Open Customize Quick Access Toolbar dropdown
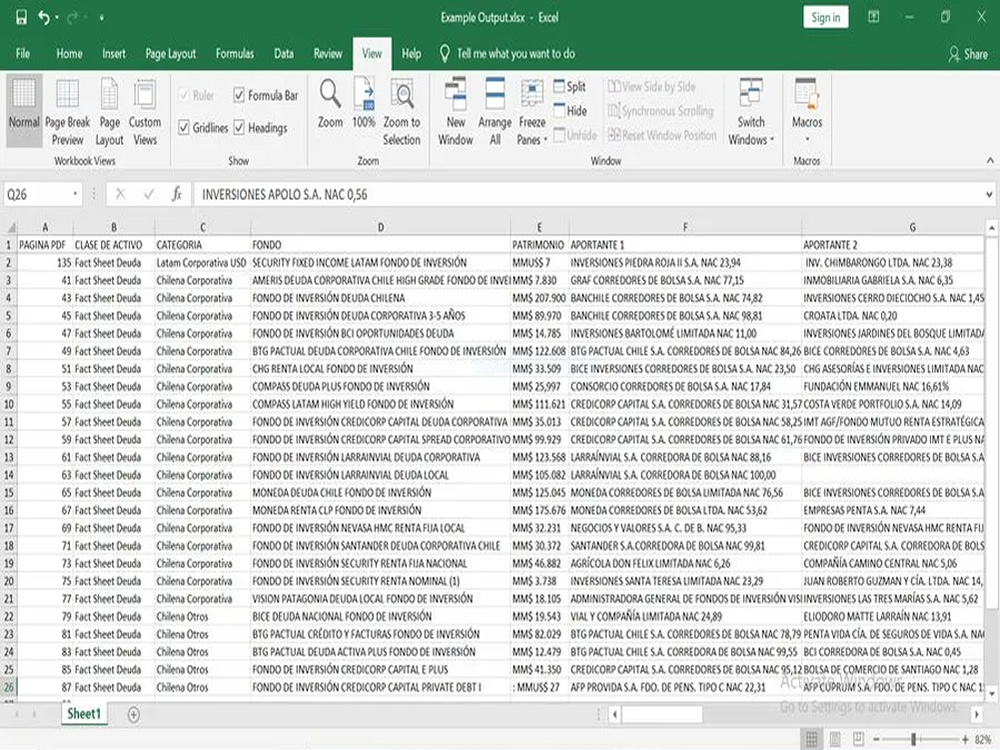Viewport: 1000px width, 750px height. tap(101, 18)
